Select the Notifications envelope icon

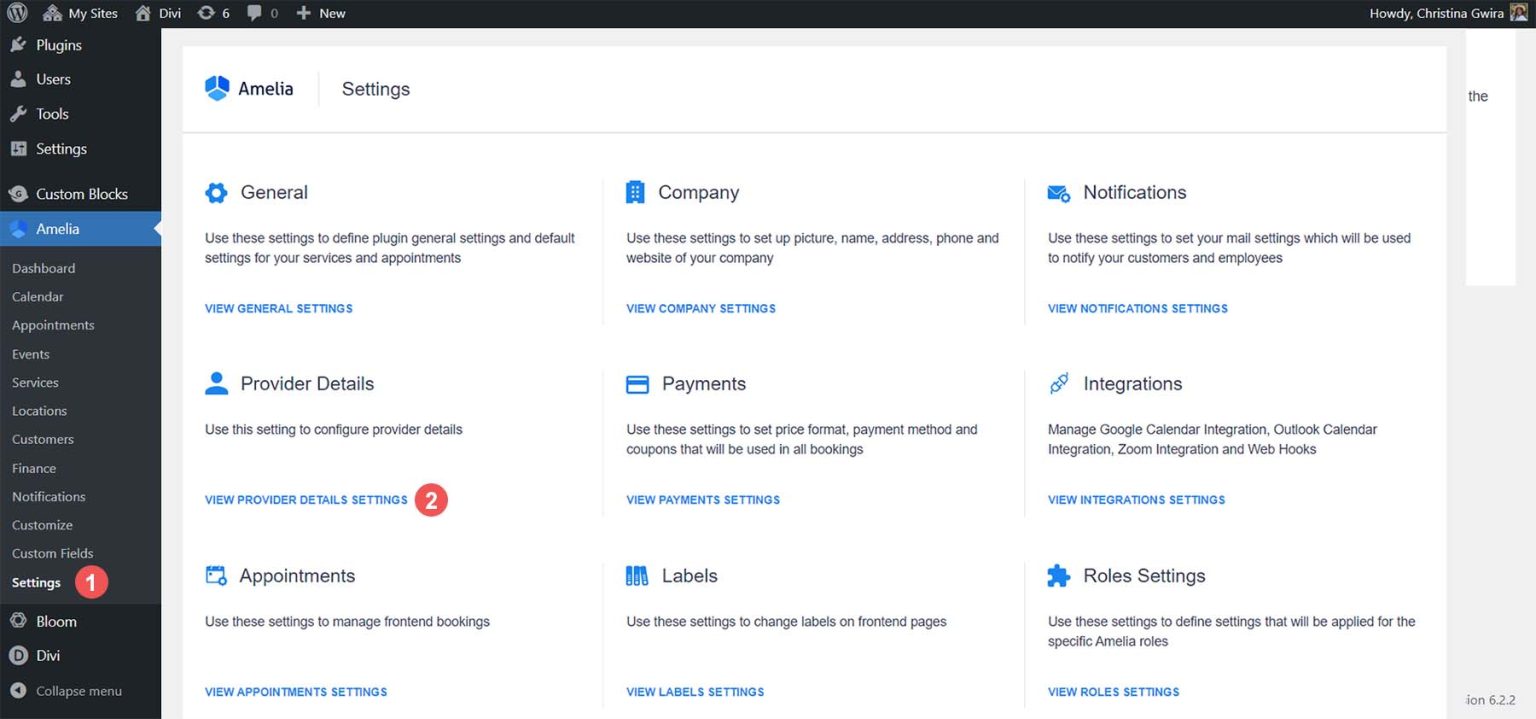tap(1058, 192)
